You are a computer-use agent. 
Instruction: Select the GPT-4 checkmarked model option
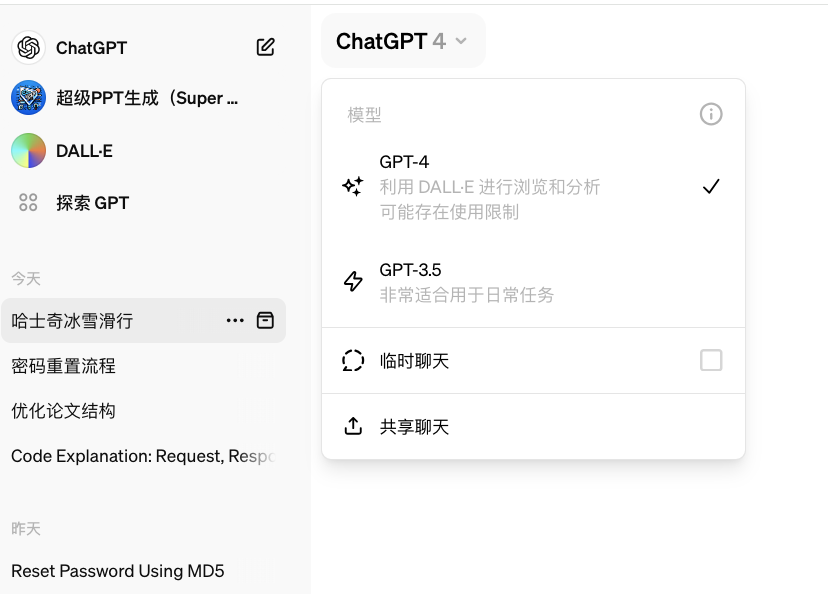tap(532, 186)
